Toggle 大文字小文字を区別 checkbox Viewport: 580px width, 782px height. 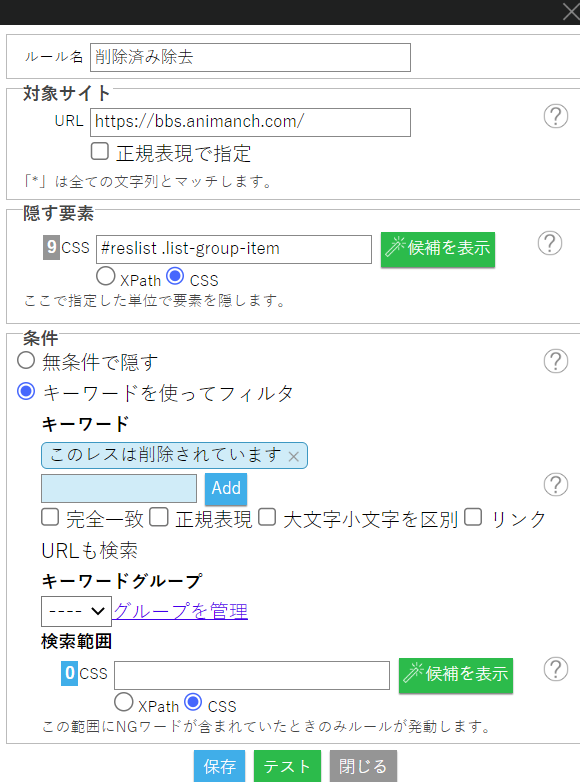pyautogui.click(x=267, y=517)
